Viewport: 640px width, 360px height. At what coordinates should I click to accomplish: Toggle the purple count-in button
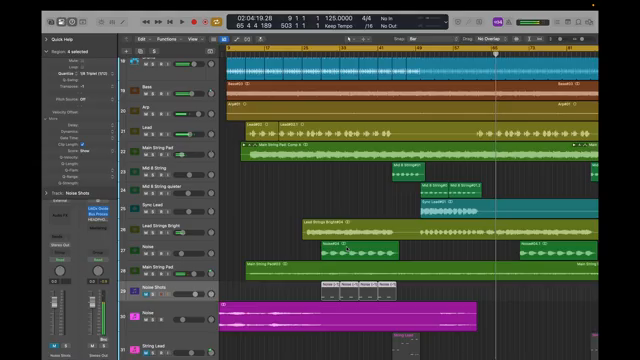coord(498,22)
